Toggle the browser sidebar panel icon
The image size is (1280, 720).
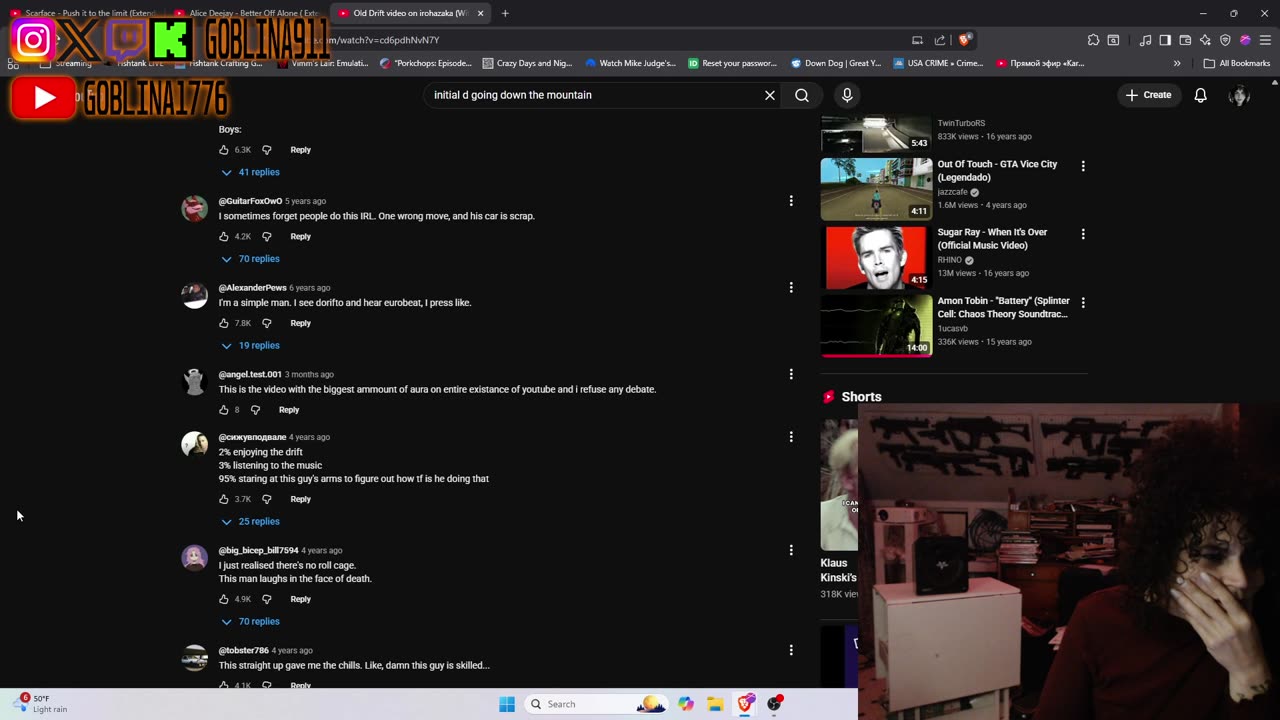[1165, 40]
